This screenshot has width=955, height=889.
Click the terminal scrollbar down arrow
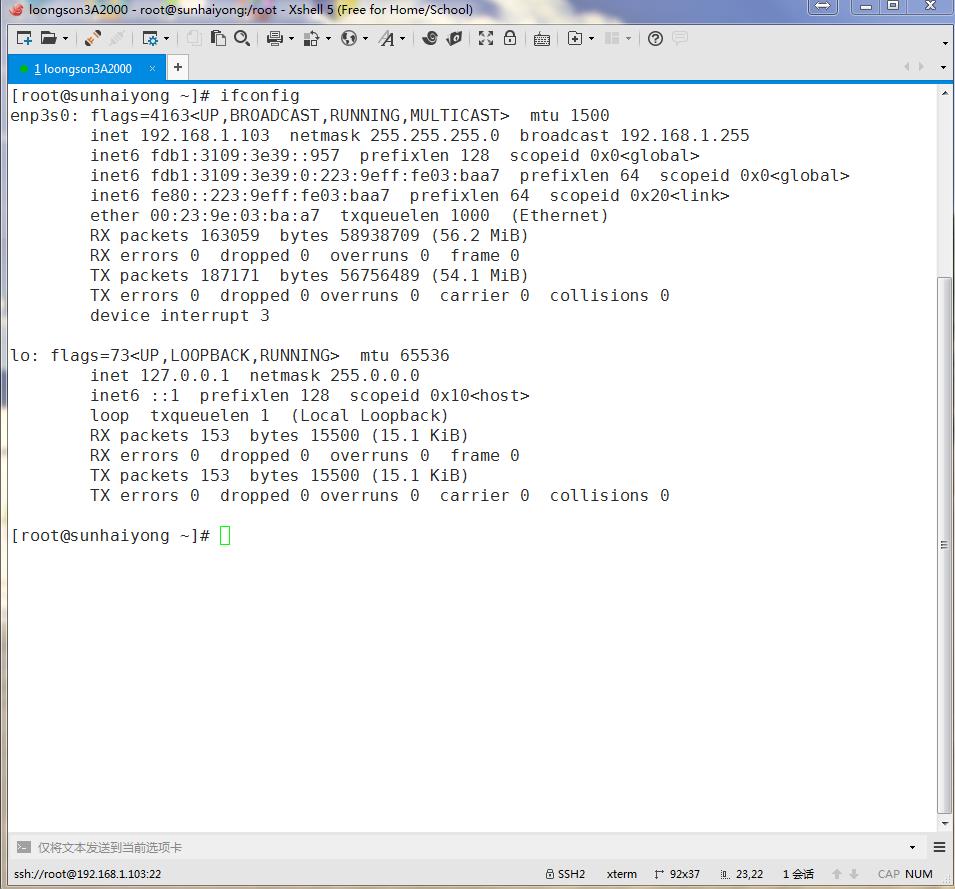945,823
